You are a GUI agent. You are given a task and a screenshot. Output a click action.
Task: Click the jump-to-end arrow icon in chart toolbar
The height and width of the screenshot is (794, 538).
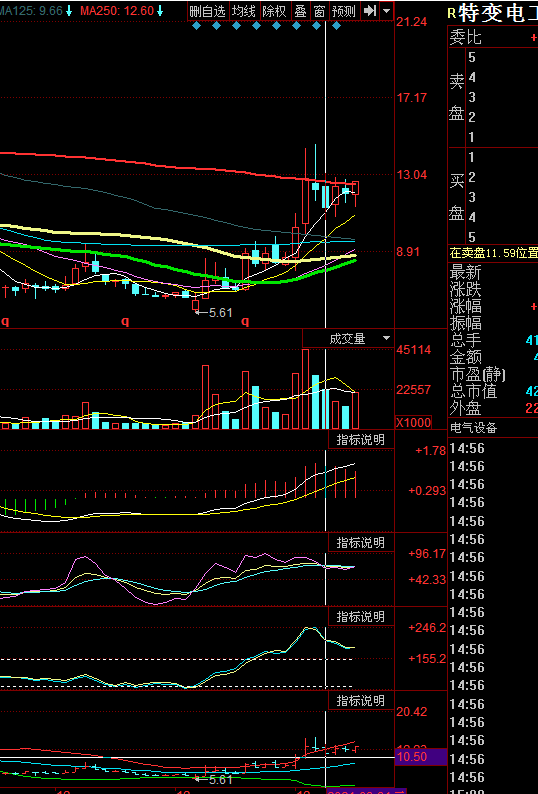click(x=370, y=11)
